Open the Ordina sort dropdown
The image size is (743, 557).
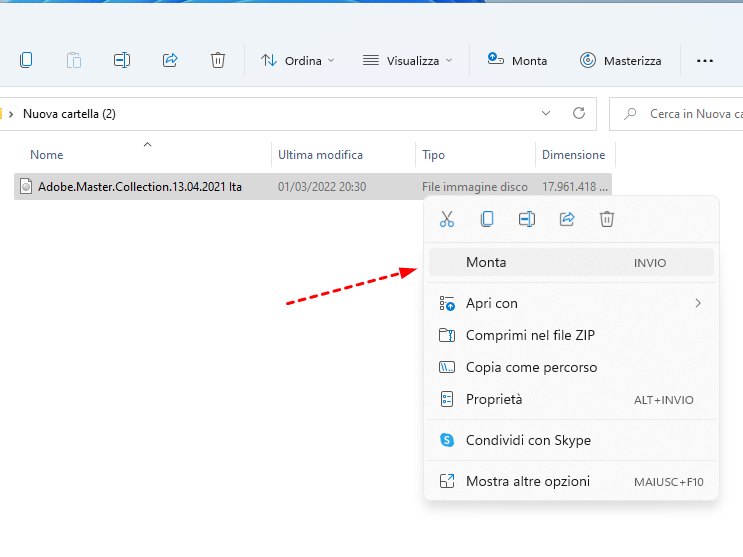click(298, 61)
